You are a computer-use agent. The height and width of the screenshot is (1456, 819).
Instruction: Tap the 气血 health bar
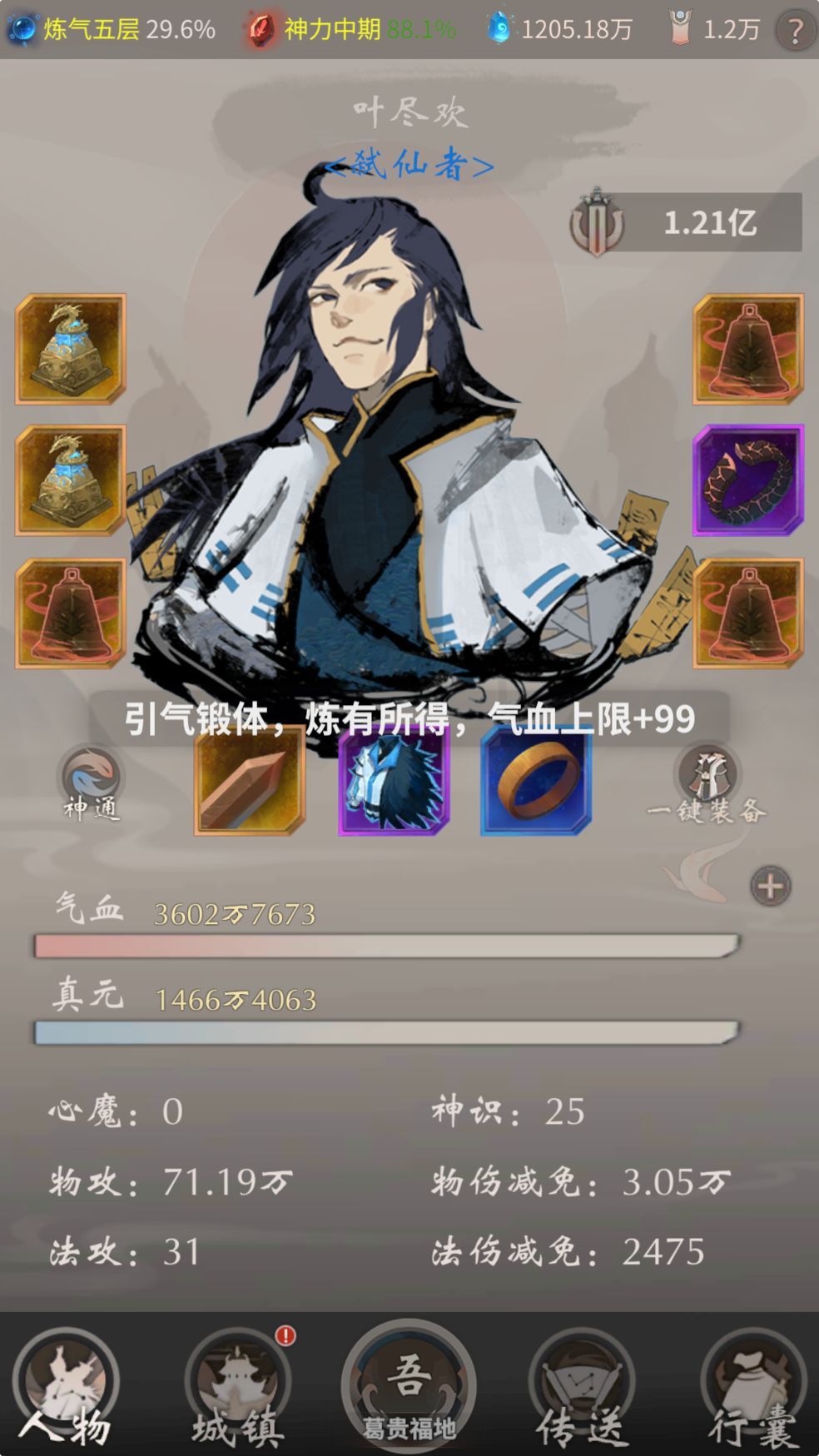(x=387, y=946)
